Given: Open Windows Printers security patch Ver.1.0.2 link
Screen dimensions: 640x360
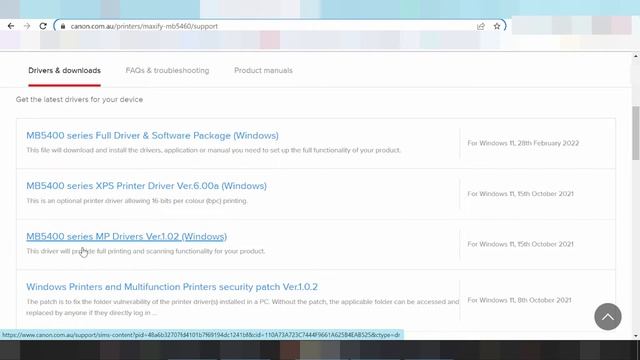Looking at the screenshot, I should coord(172,287).
